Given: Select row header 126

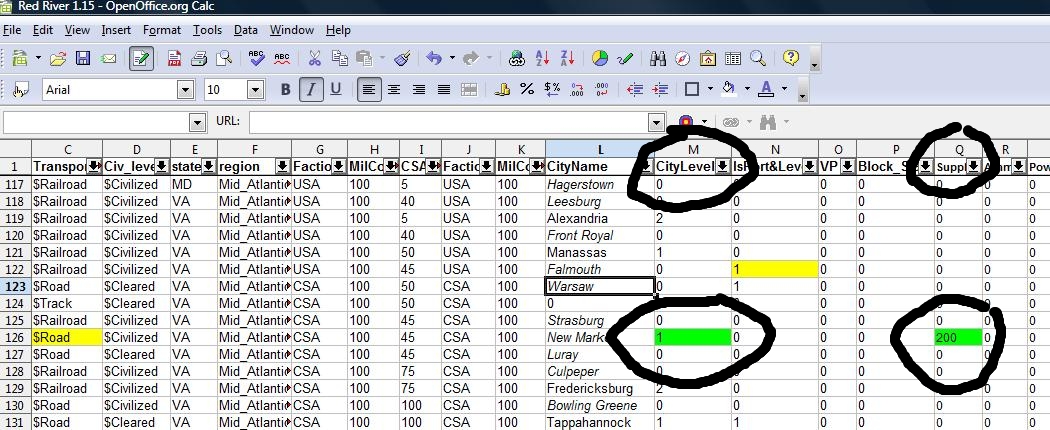Looking at the screenshot, I should click(x=15, y=338).
